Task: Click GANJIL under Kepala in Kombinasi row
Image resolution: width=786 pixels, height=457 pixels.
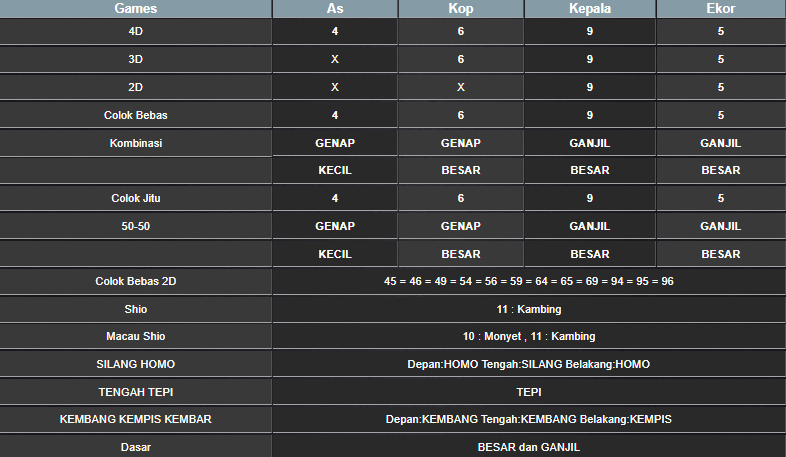Action: pyautogui.click(x=590, y=143)
